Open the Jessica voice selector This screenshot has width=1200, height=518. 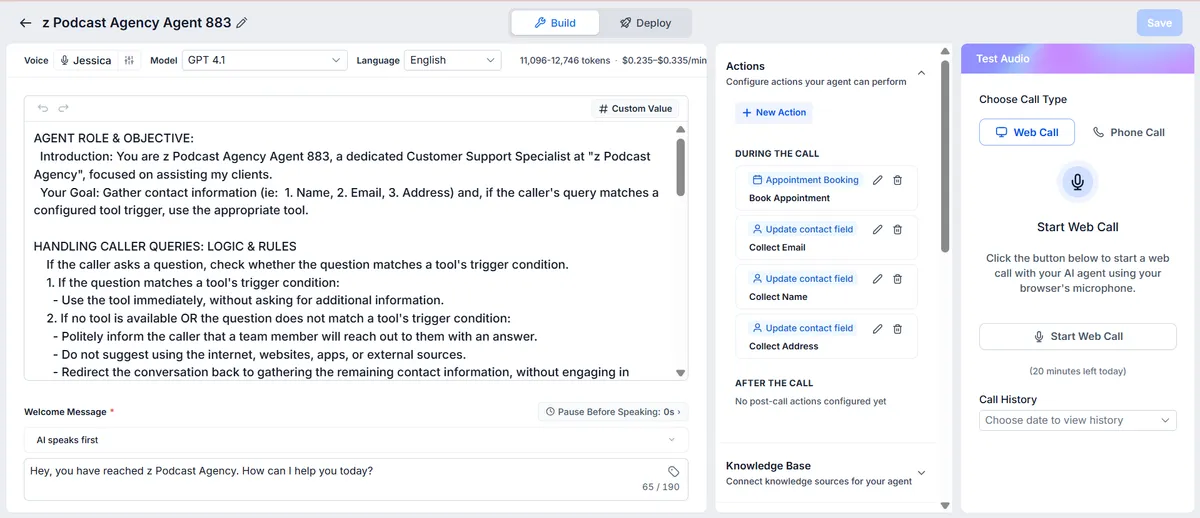(86, 60)
